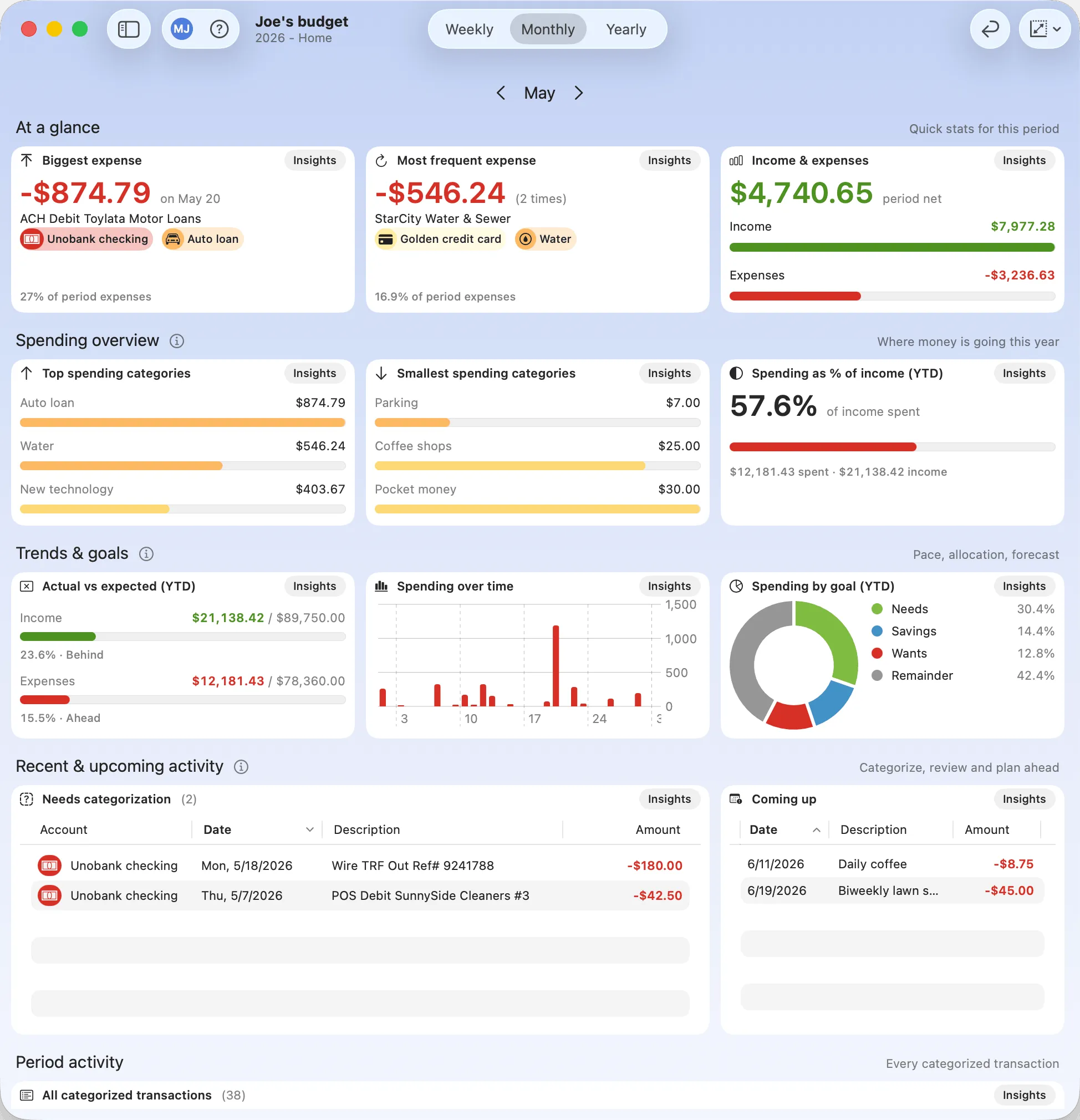Select the Wire TRF Out Ref# 9241788 row
1080x1120 pixels.
360,866
